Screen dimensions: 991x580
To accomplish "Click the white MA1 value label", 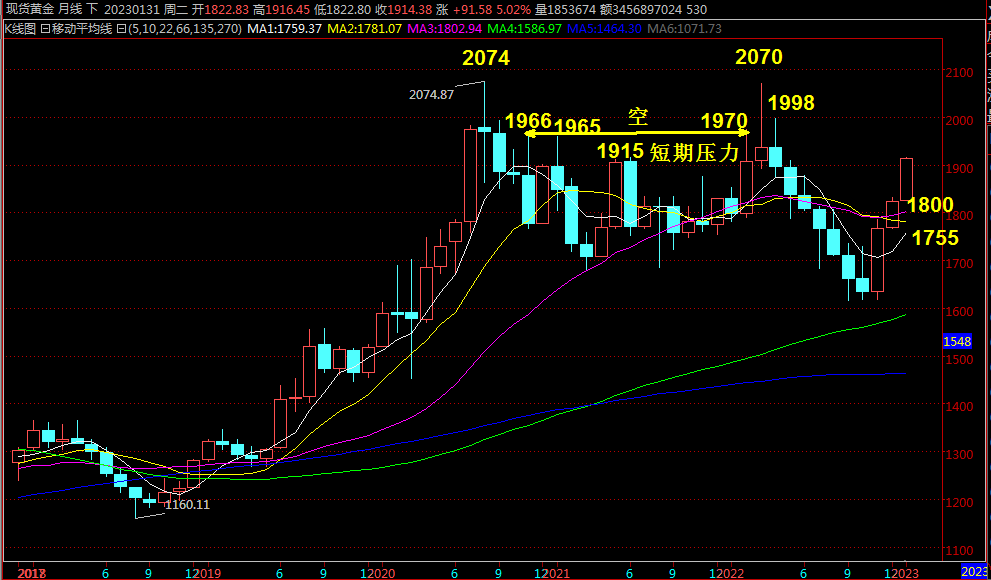I will pyautogui.click(x=285, y=28).
